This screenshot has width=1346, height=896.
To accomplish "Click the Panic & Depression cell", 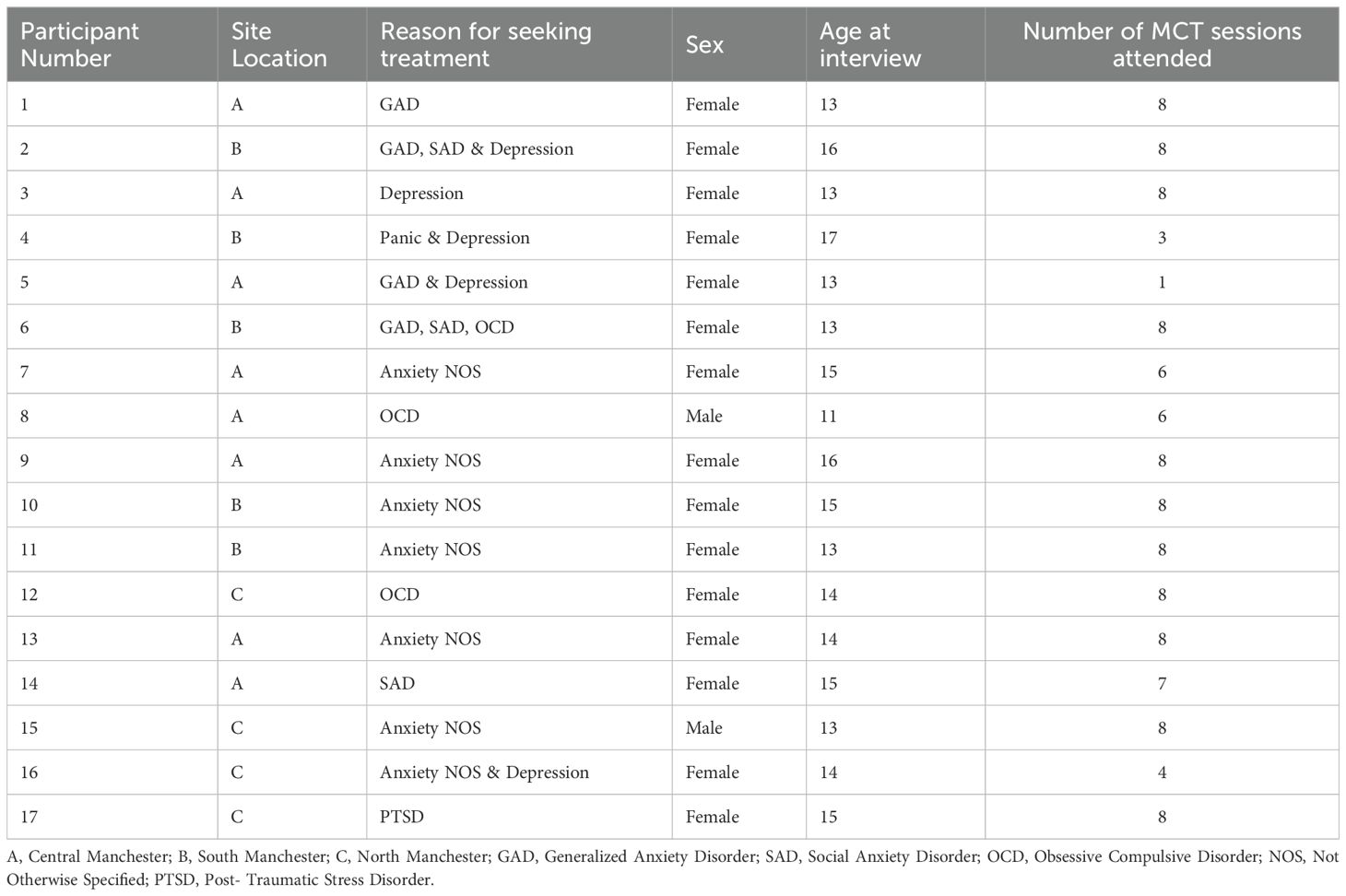I will [x=455, y=238].
